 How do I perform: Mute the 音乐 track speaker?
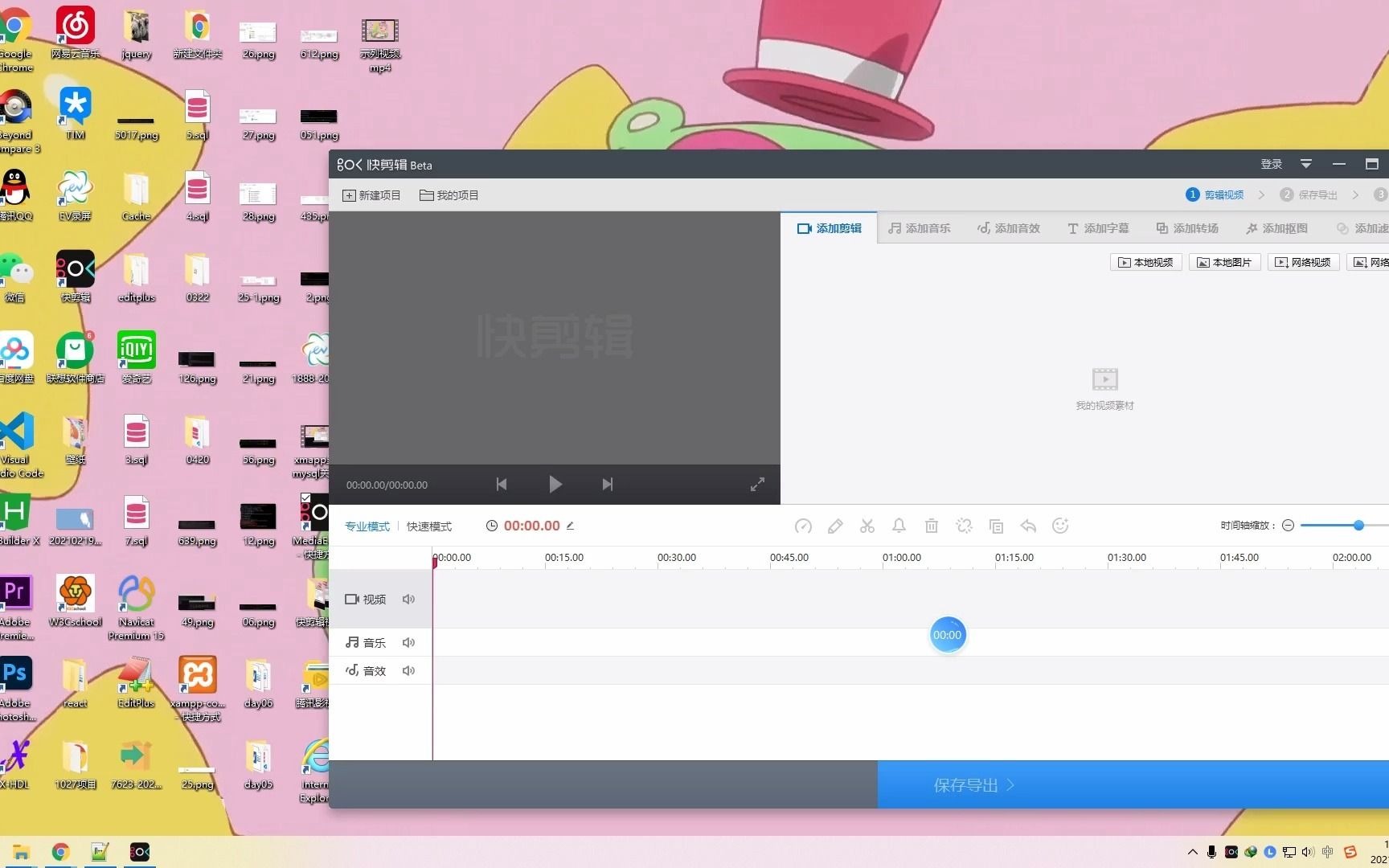click(x=408, y=642)
